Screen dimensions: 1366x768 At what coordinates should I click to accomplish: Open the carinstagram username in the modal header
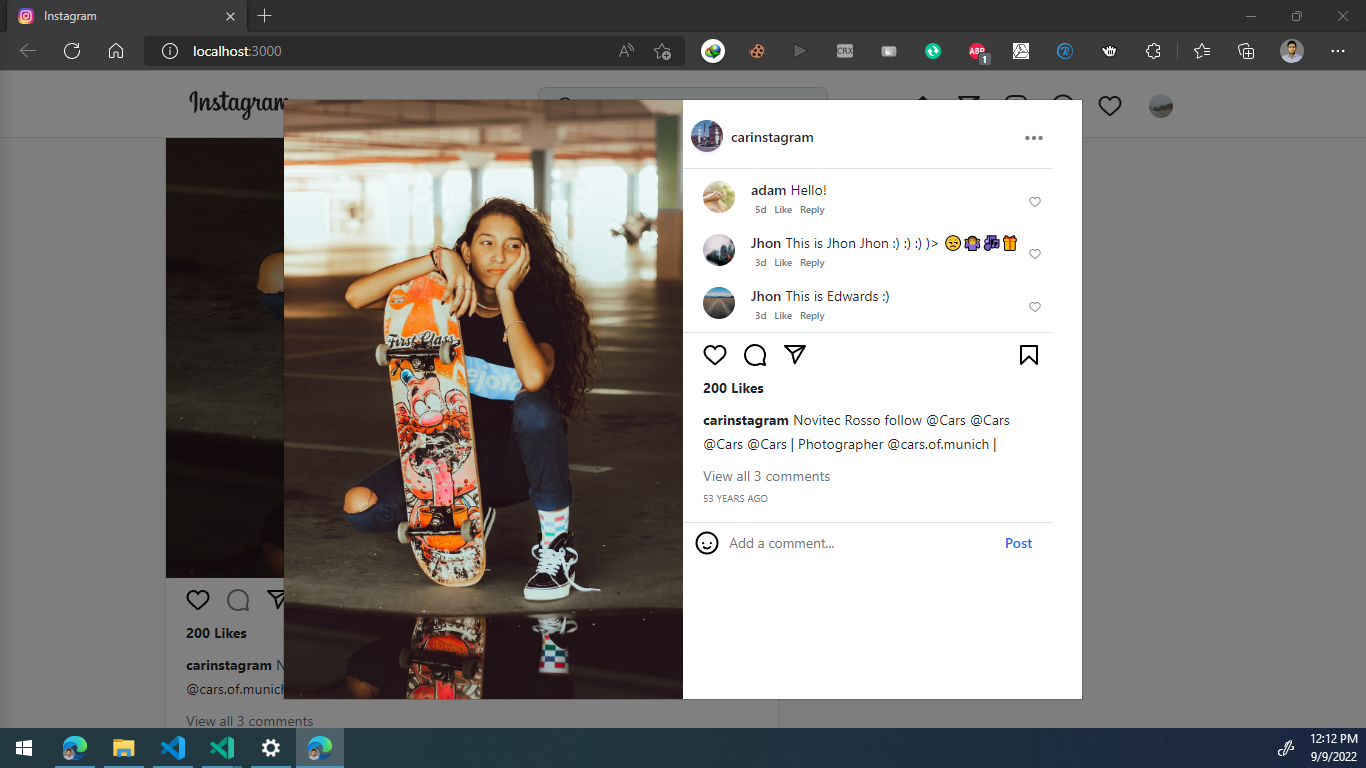coord(772,137)
